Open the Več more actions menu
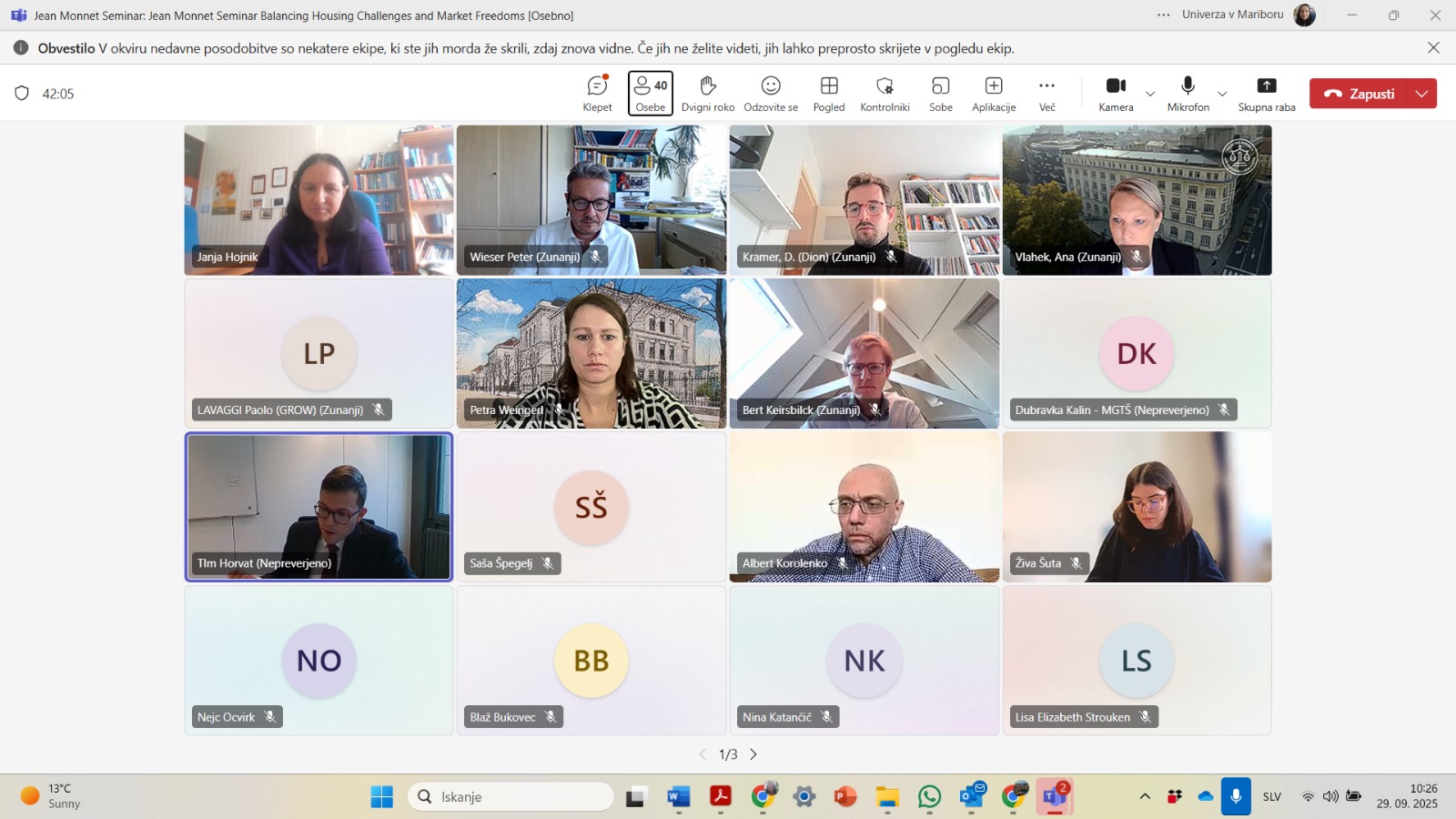1456x819 pixels. [1046, 94]
